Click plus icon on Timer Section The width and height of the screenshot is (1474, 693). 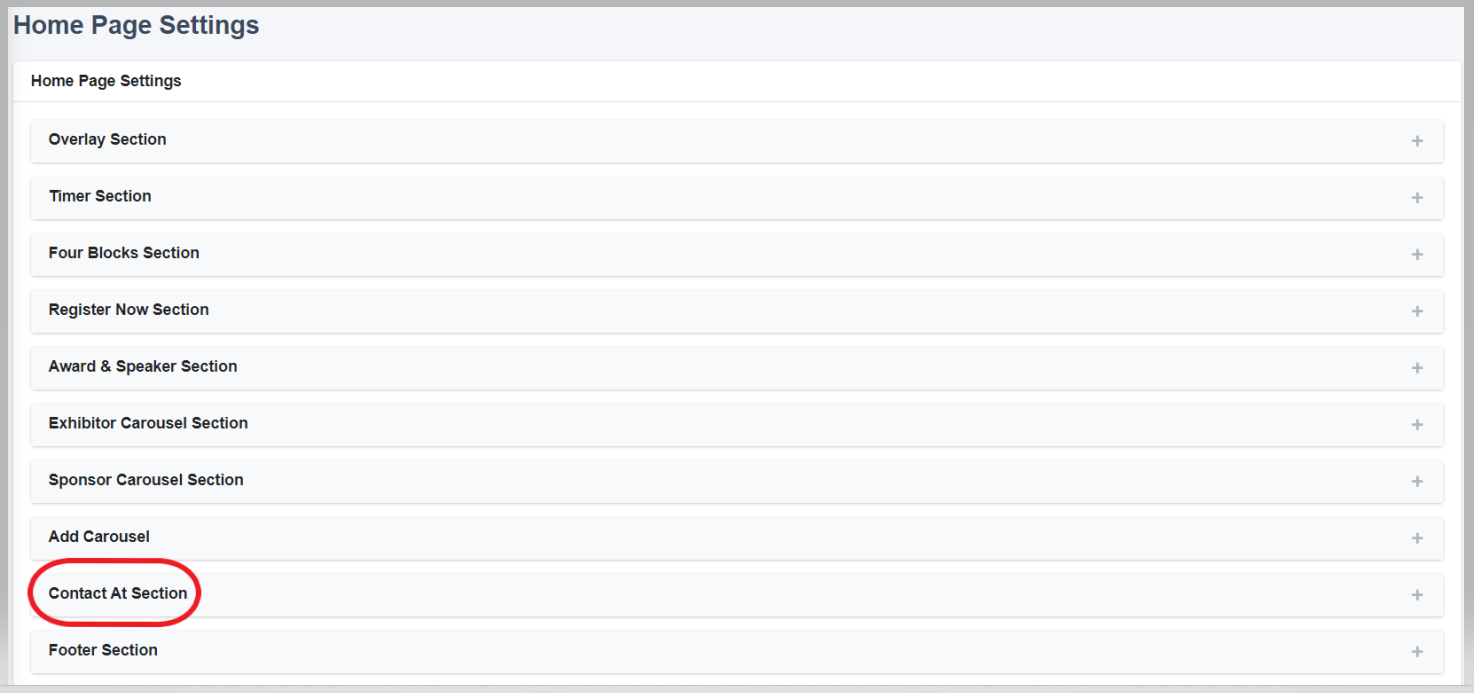(1417, 198)
